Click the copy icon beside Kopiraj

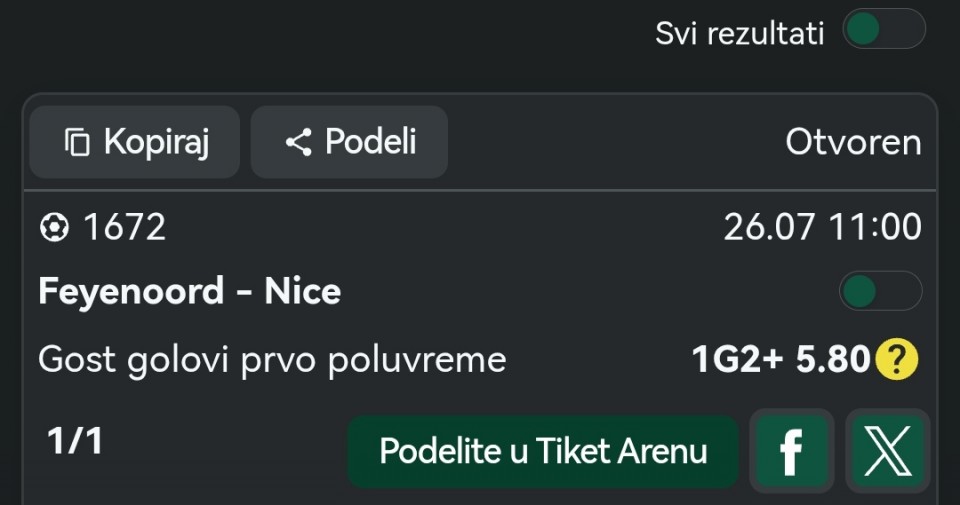click(x=77, y=142)
